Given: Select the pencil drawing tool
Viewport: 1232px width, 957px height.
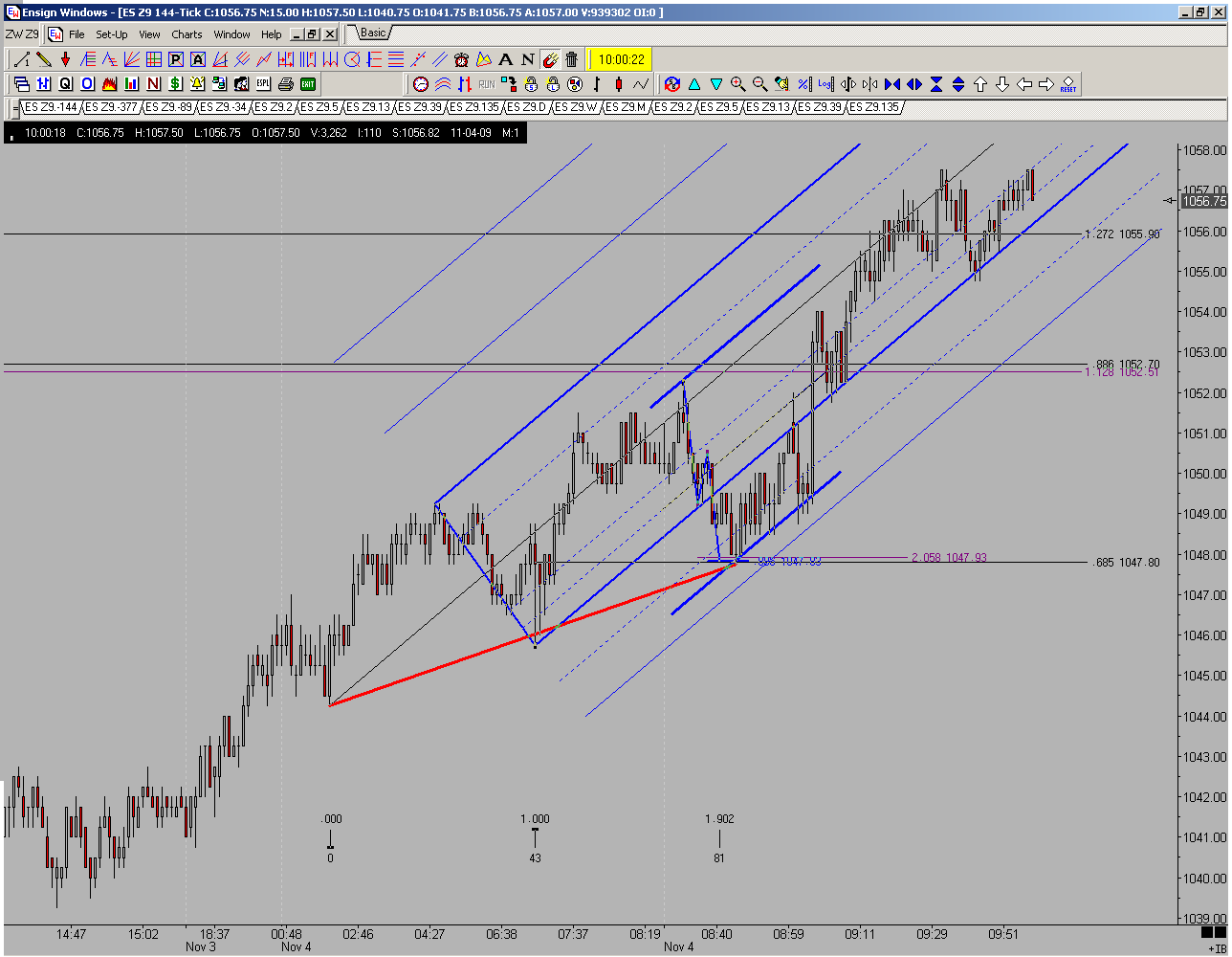Looking at the screenshot, I should click(x=43, y=59).
